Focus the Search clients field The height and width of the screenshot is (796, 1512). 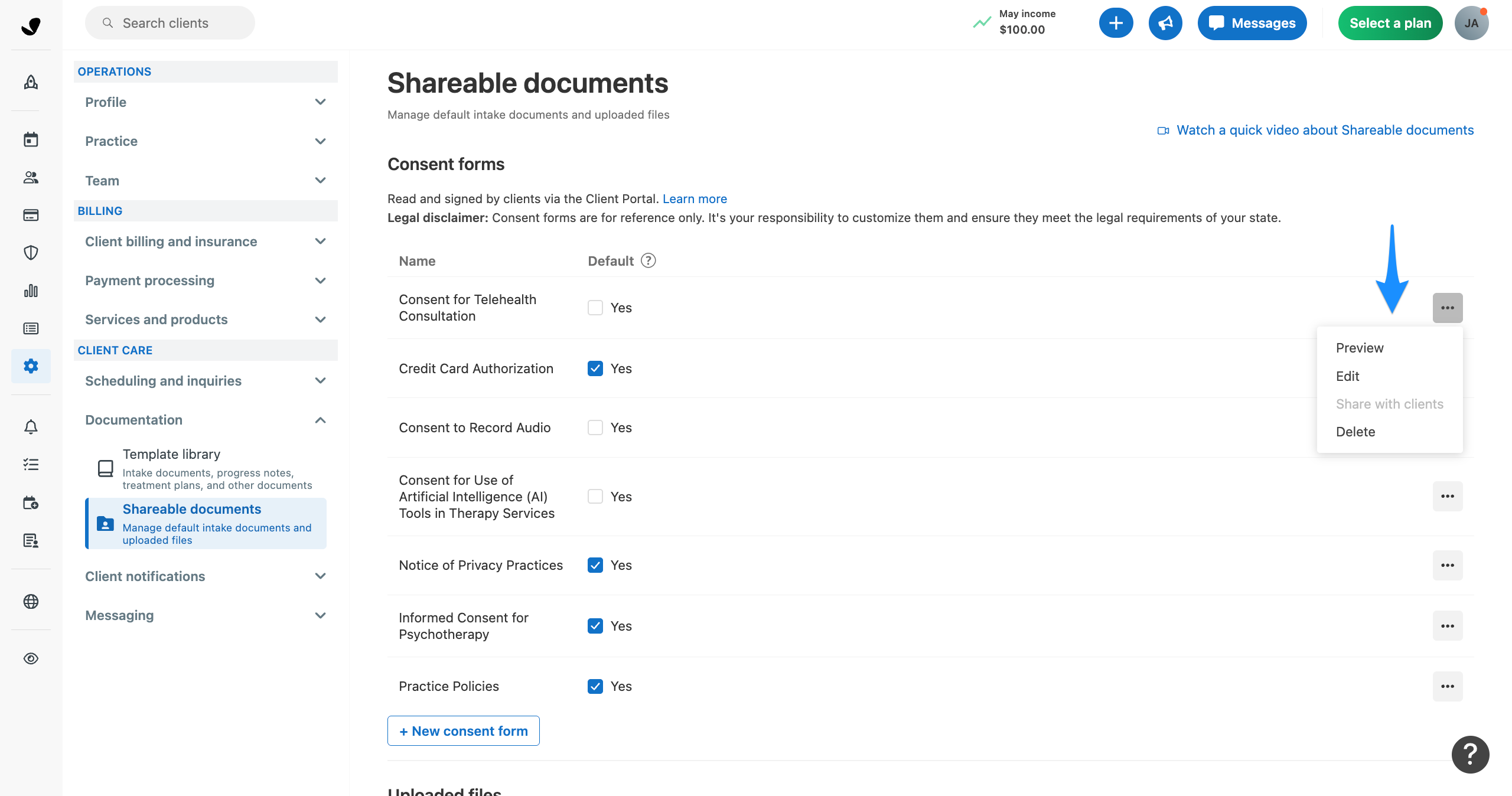[170, 23]
